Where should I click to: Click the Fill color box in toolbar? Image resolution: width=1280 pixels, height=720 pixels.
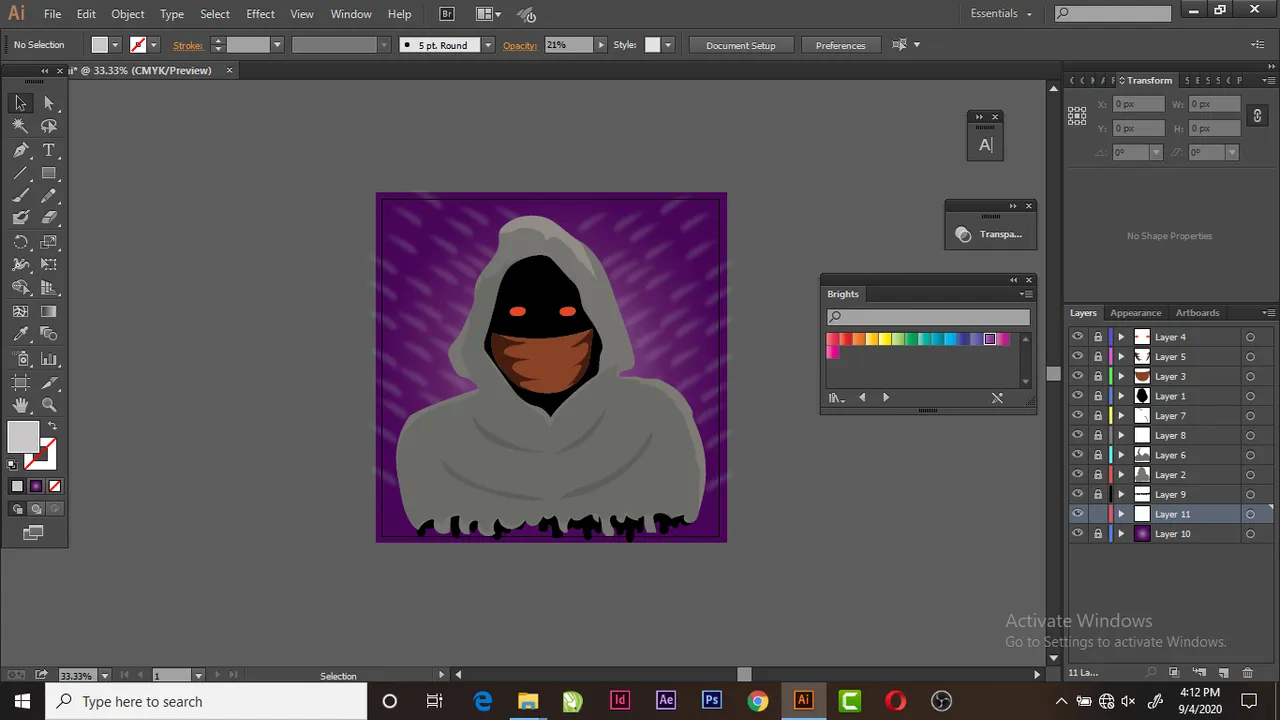pyautogui.click(x=22, y=437)
